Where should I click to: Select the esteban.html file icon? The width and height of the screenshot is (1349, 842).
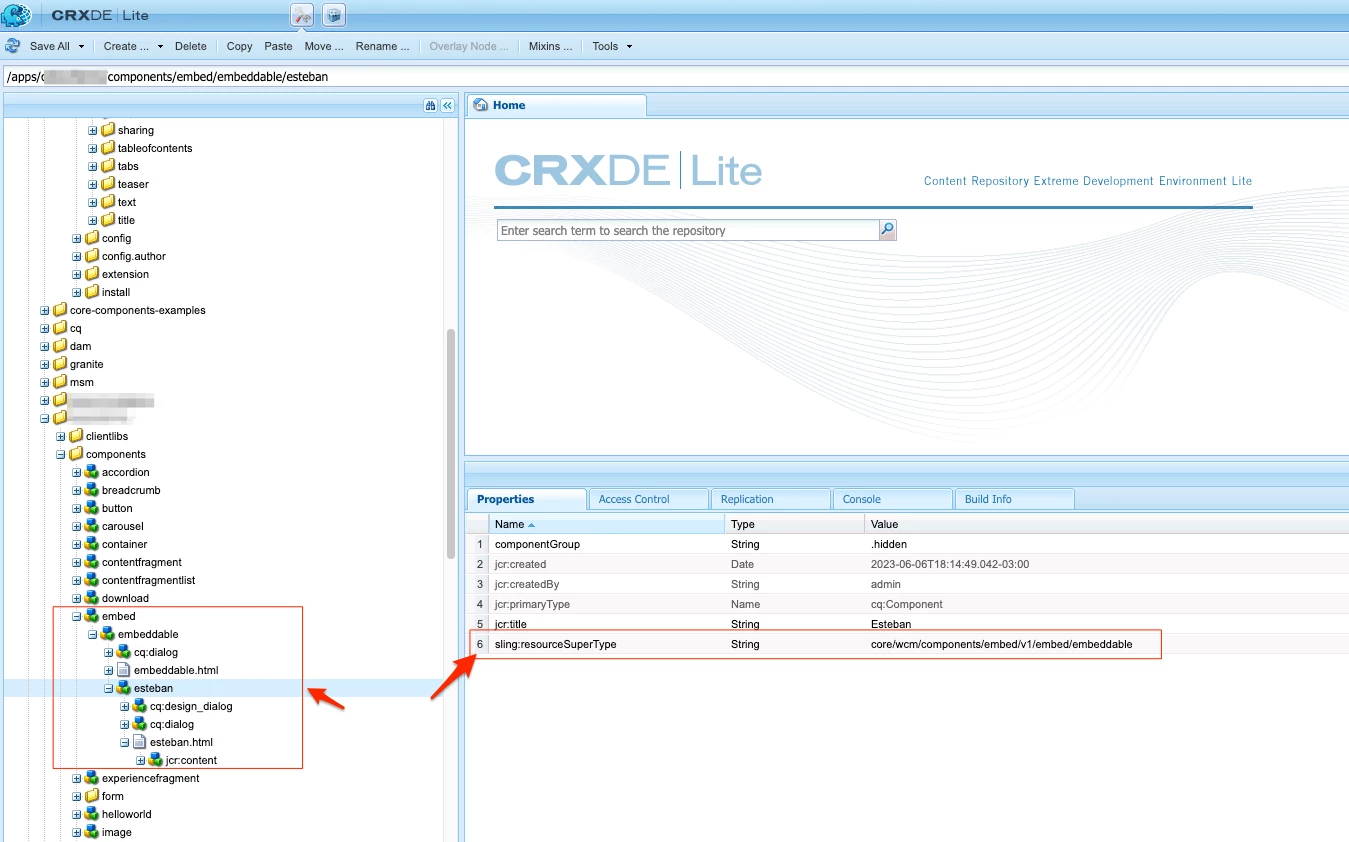point(140,742)
